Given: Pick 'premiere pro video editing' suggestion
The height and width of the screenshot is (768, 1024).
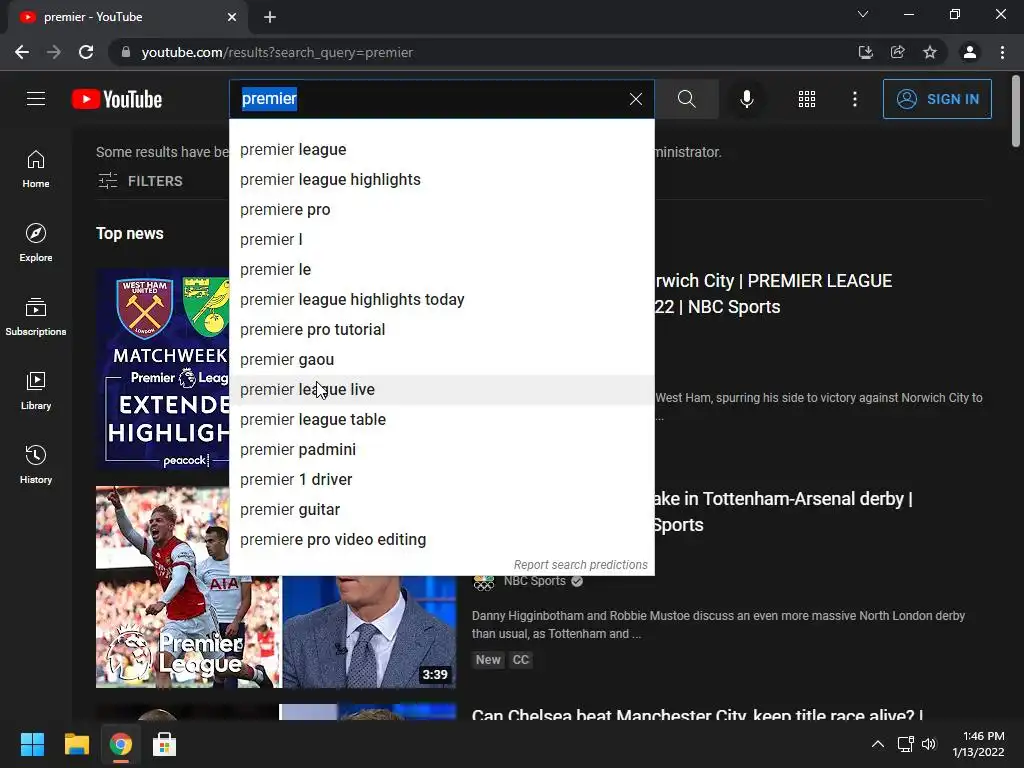Looking at the screenshot, I should pos(441,540).
